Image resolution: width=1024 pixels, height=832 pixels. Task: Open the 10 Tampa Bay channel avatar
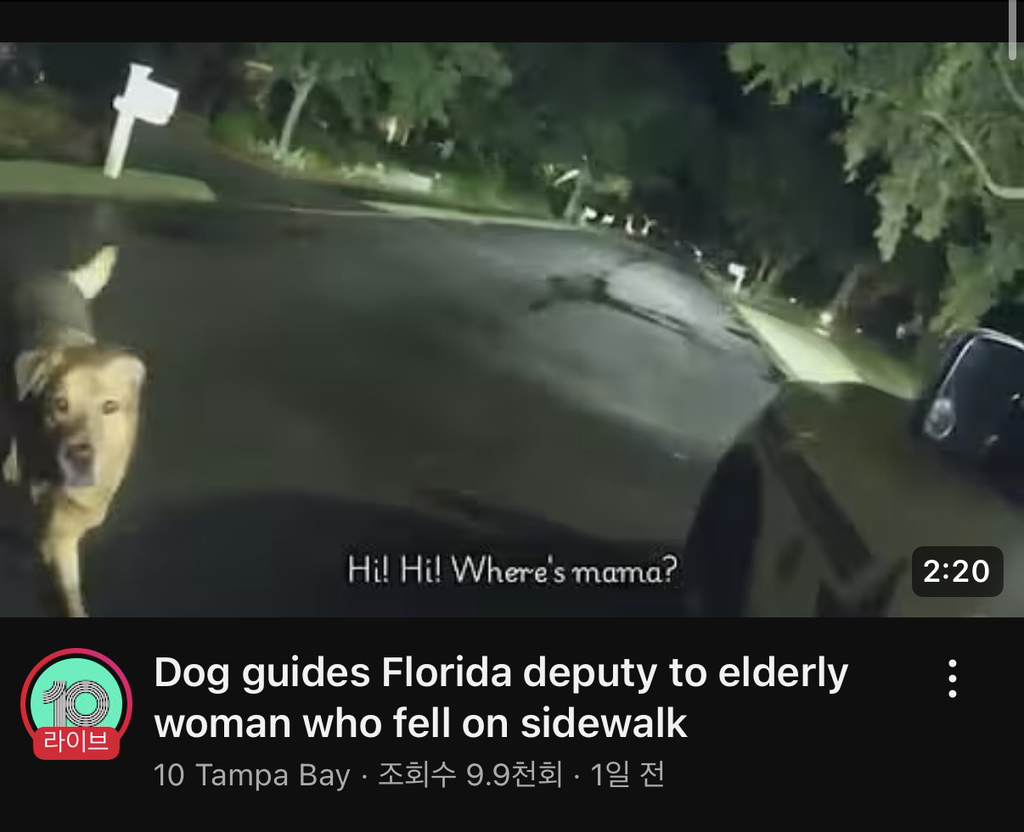[x=76, y=704]
